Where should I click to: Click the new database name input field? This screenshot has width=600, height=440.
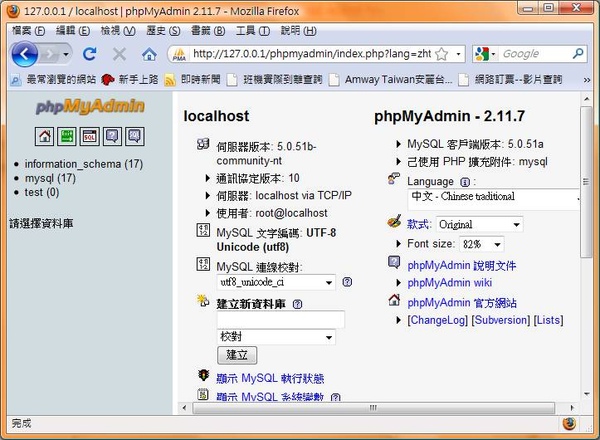(280, 319)
